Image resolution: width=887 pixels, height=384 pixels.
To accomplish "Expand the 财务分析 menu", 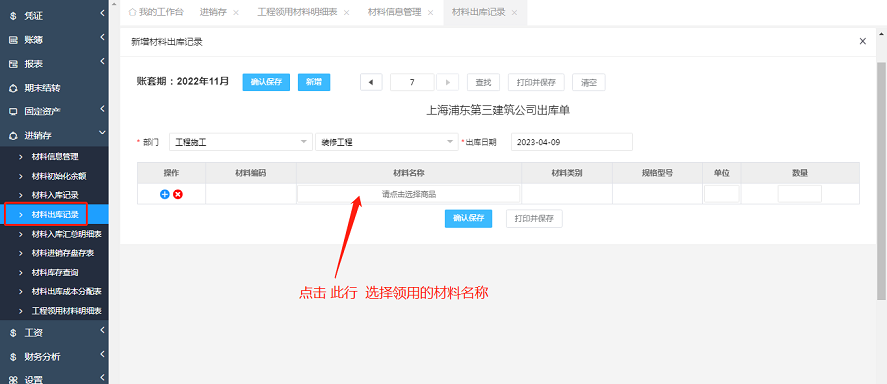I will coord(102,354).
